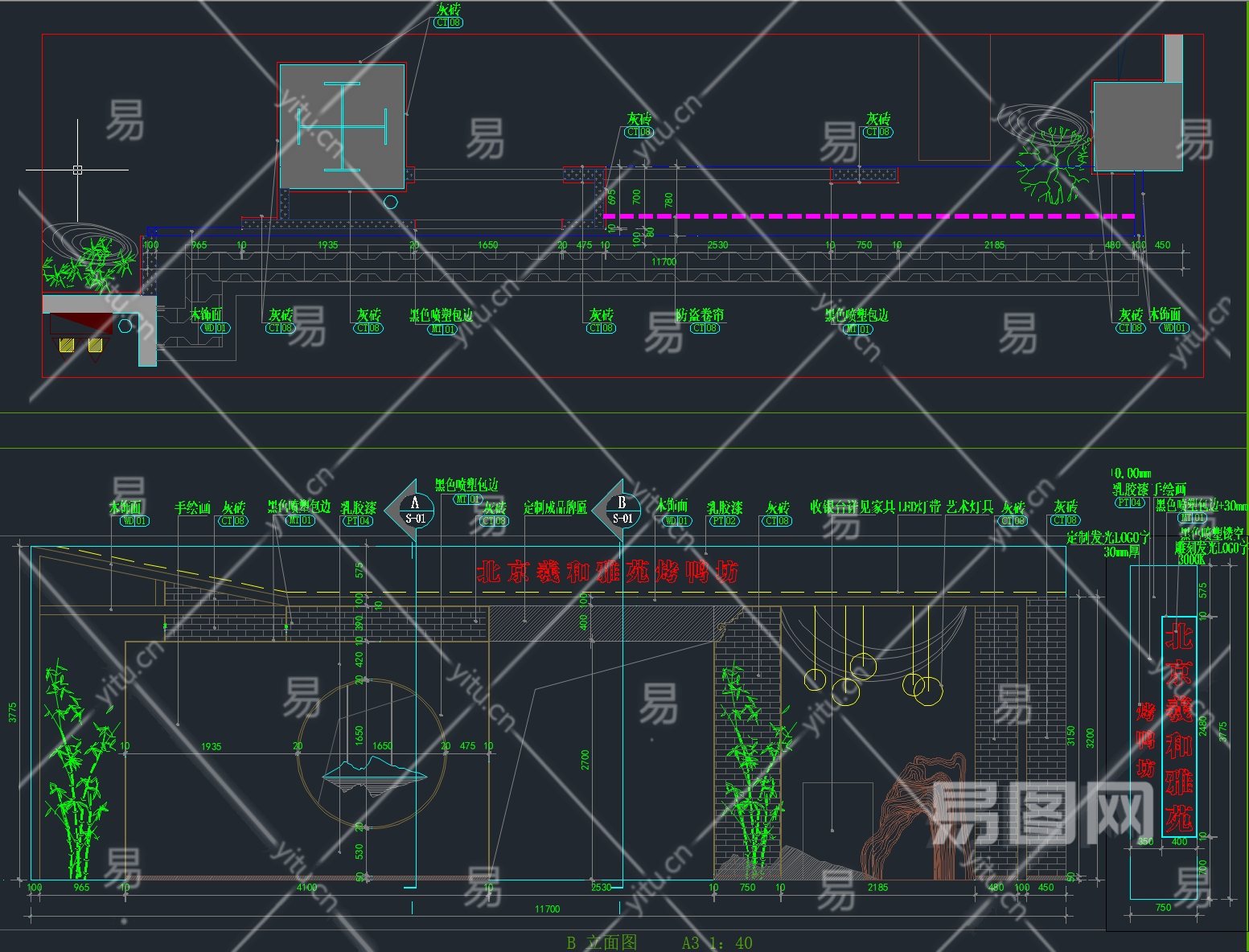Select the 780 dimension in the plan

(668, 199)
